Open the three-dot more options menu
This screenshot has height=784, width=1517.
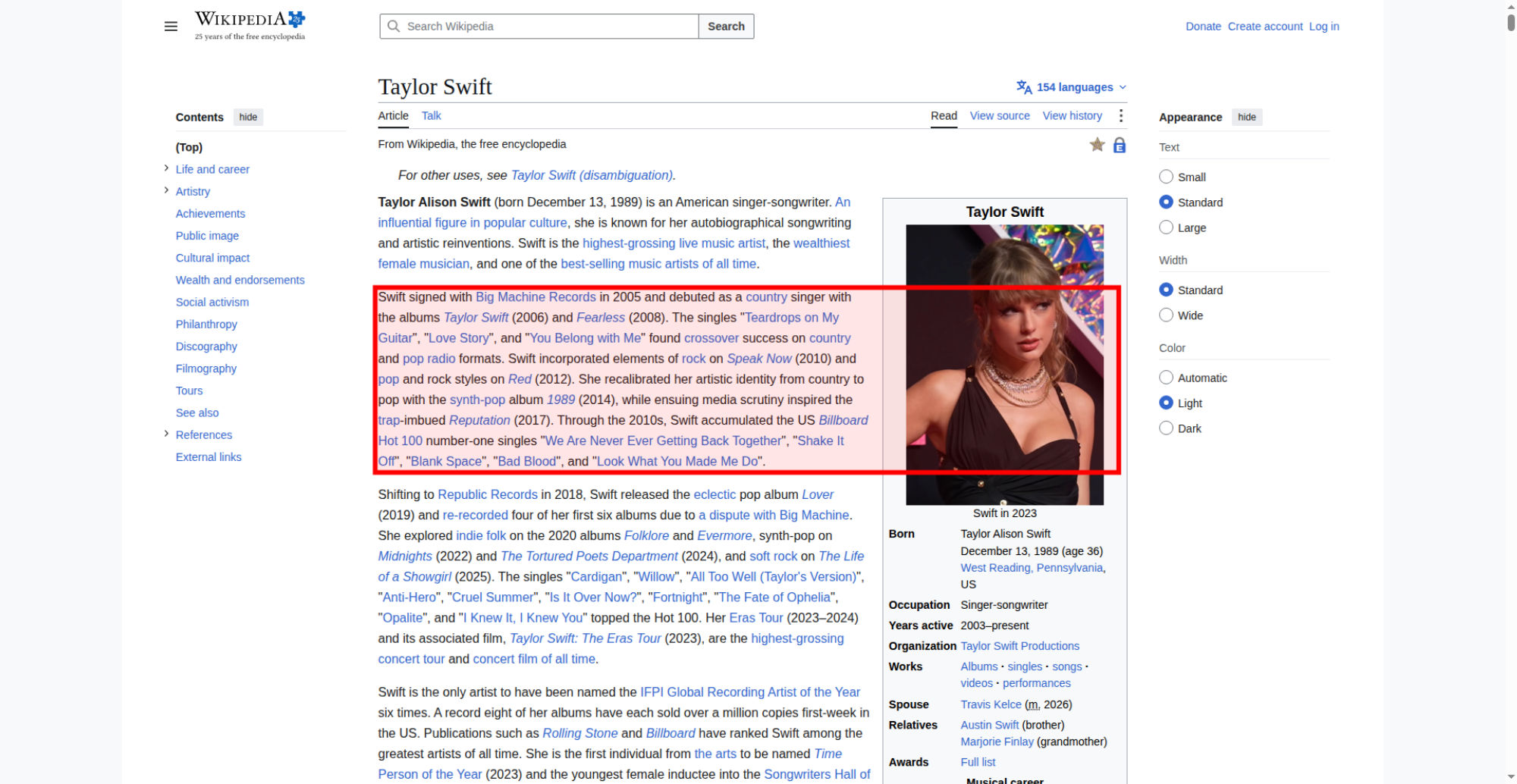coord(1120,116)
